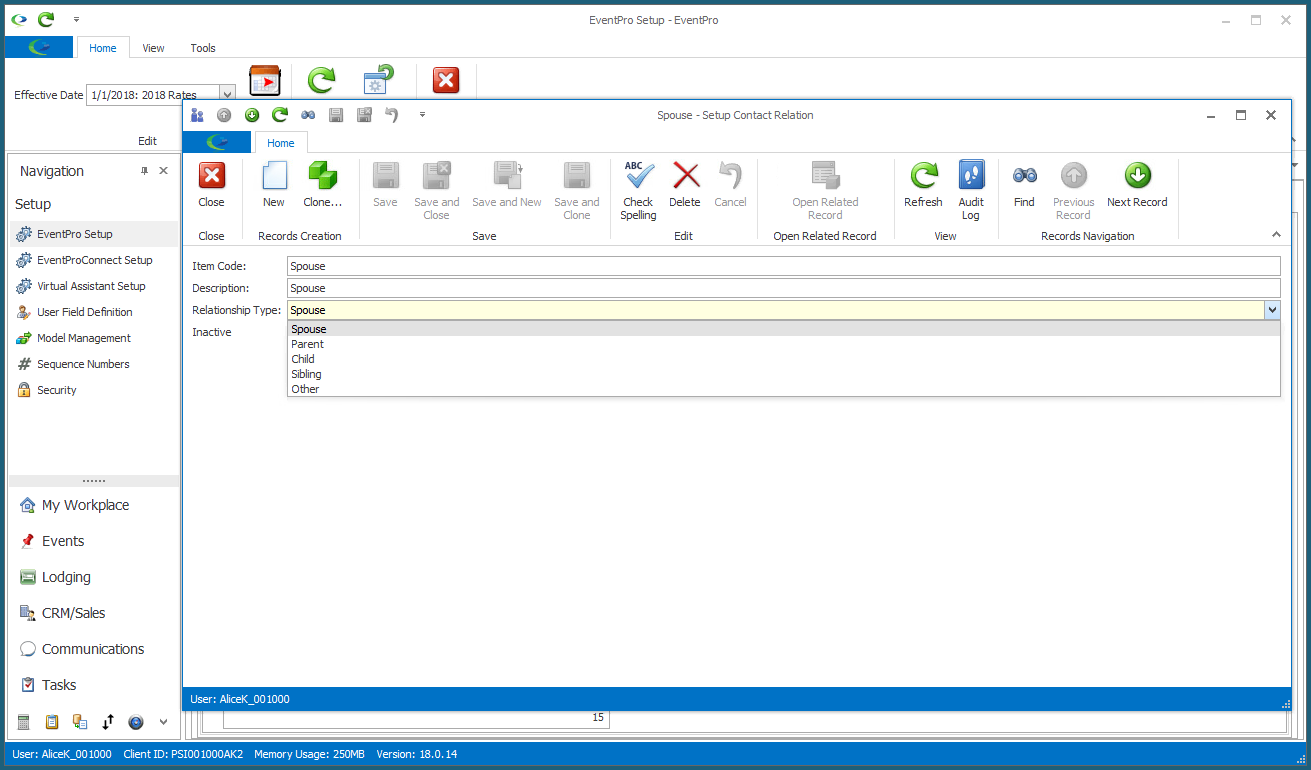Screen dimensions: 1311x770
Task: Click the application menu button in EventPro Setup
Action: click(39, 47)
